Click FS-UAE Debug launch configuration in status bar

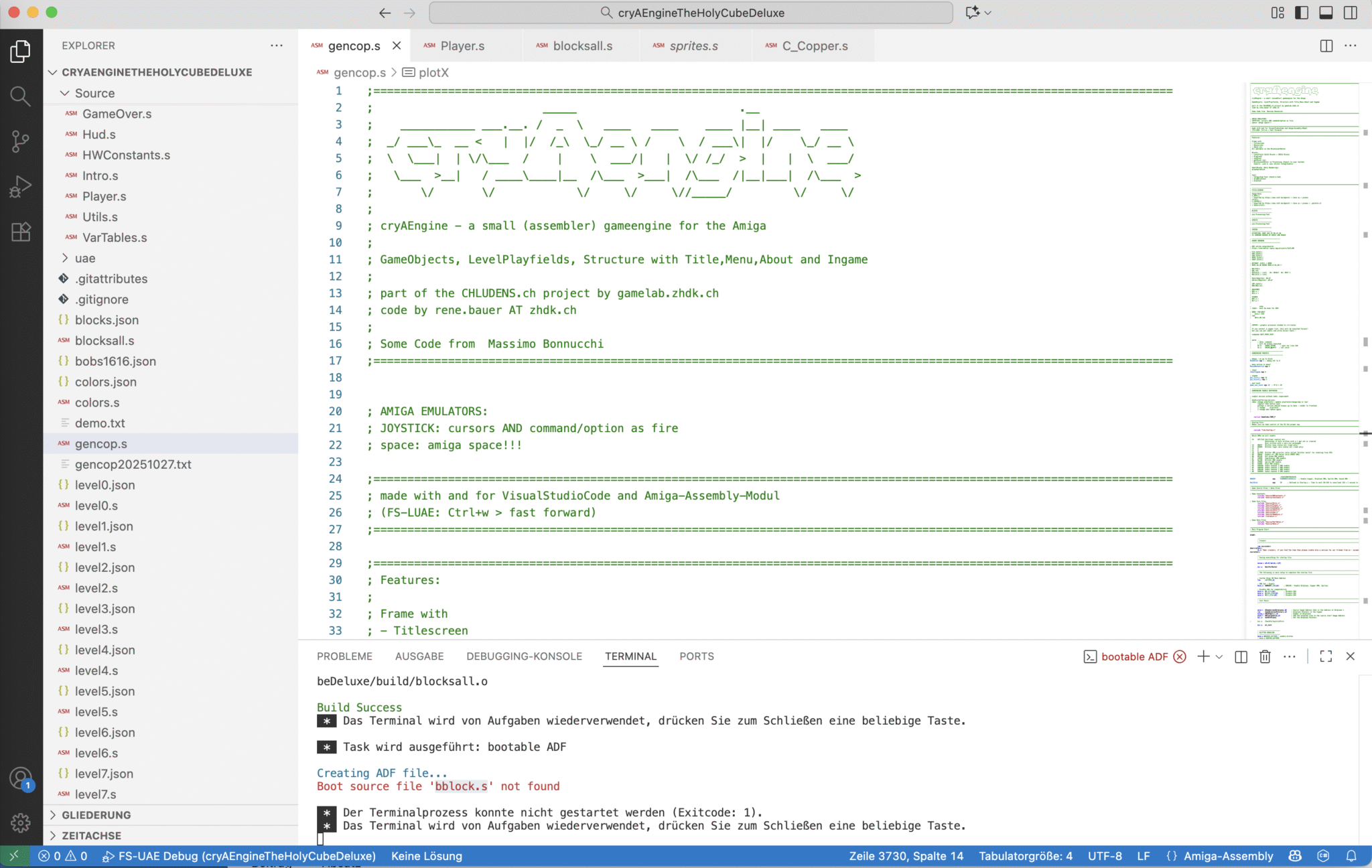(239, 856)
